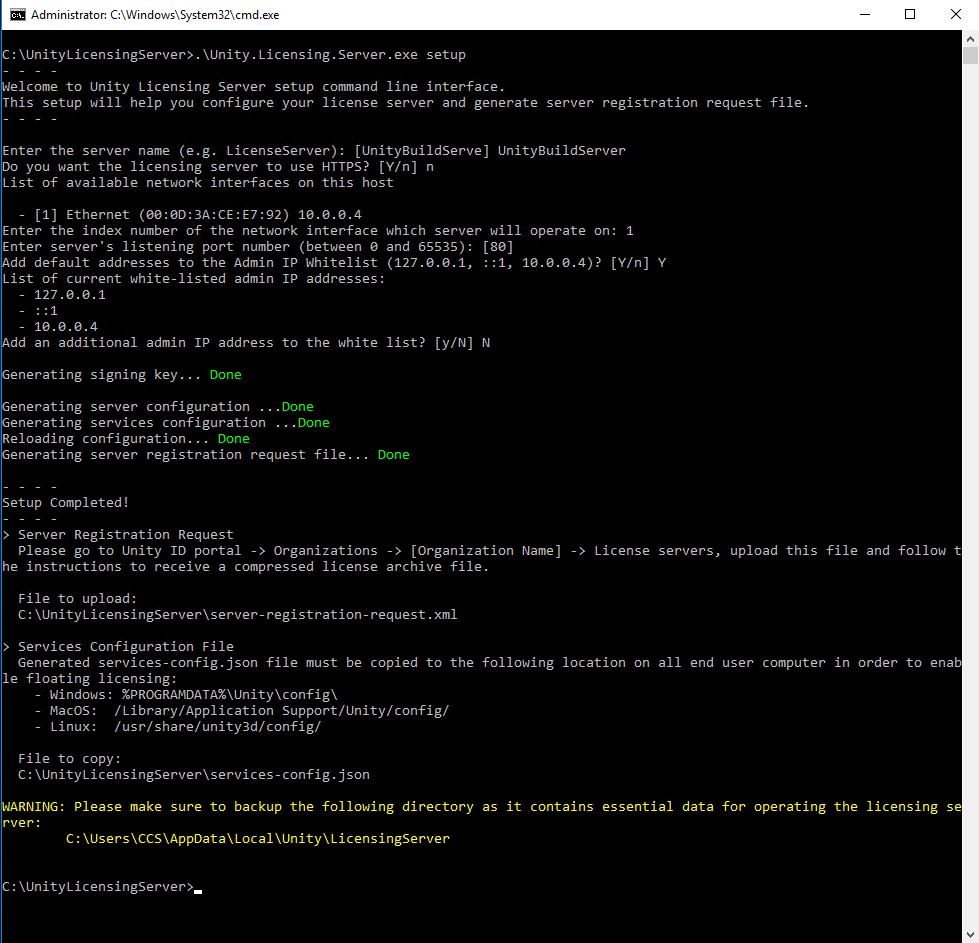Minimize the Administrator cmd.exe window

[865, 14]
